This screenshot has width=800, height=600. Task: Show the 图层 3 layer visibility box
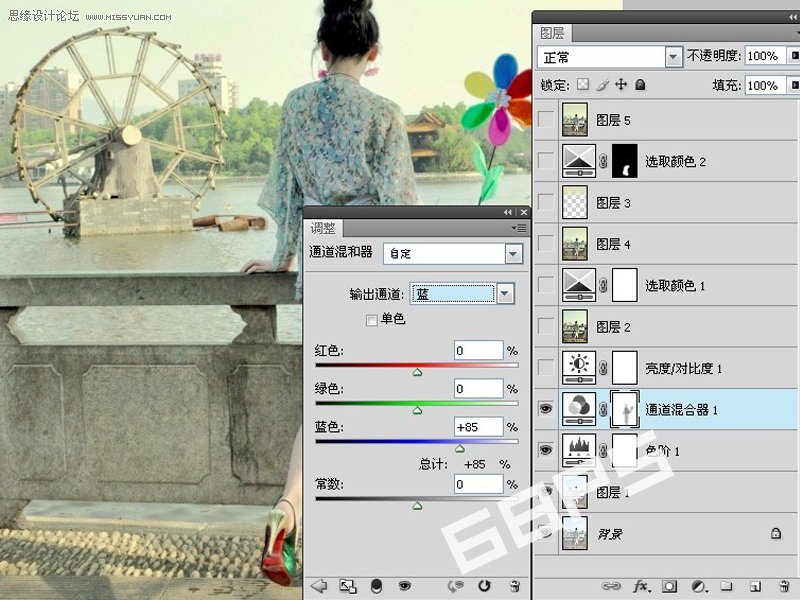click(546, 203)
